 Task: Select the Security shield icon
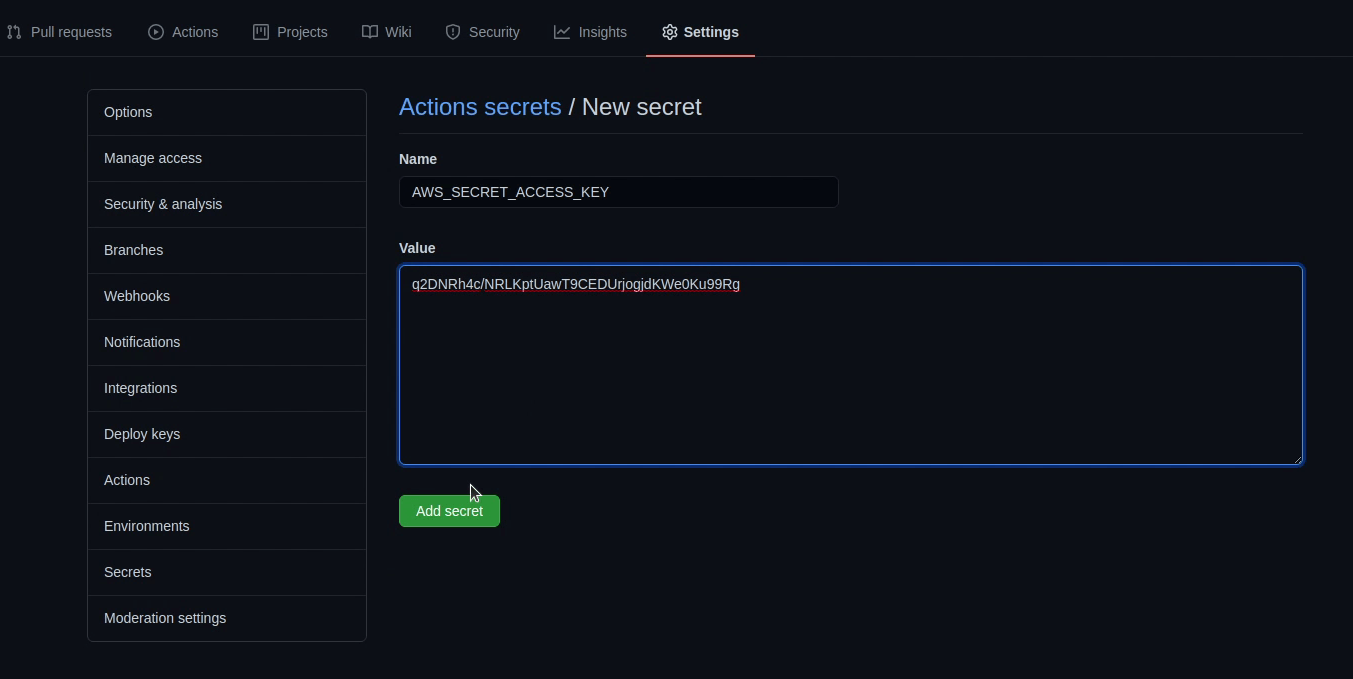[452, 31]
